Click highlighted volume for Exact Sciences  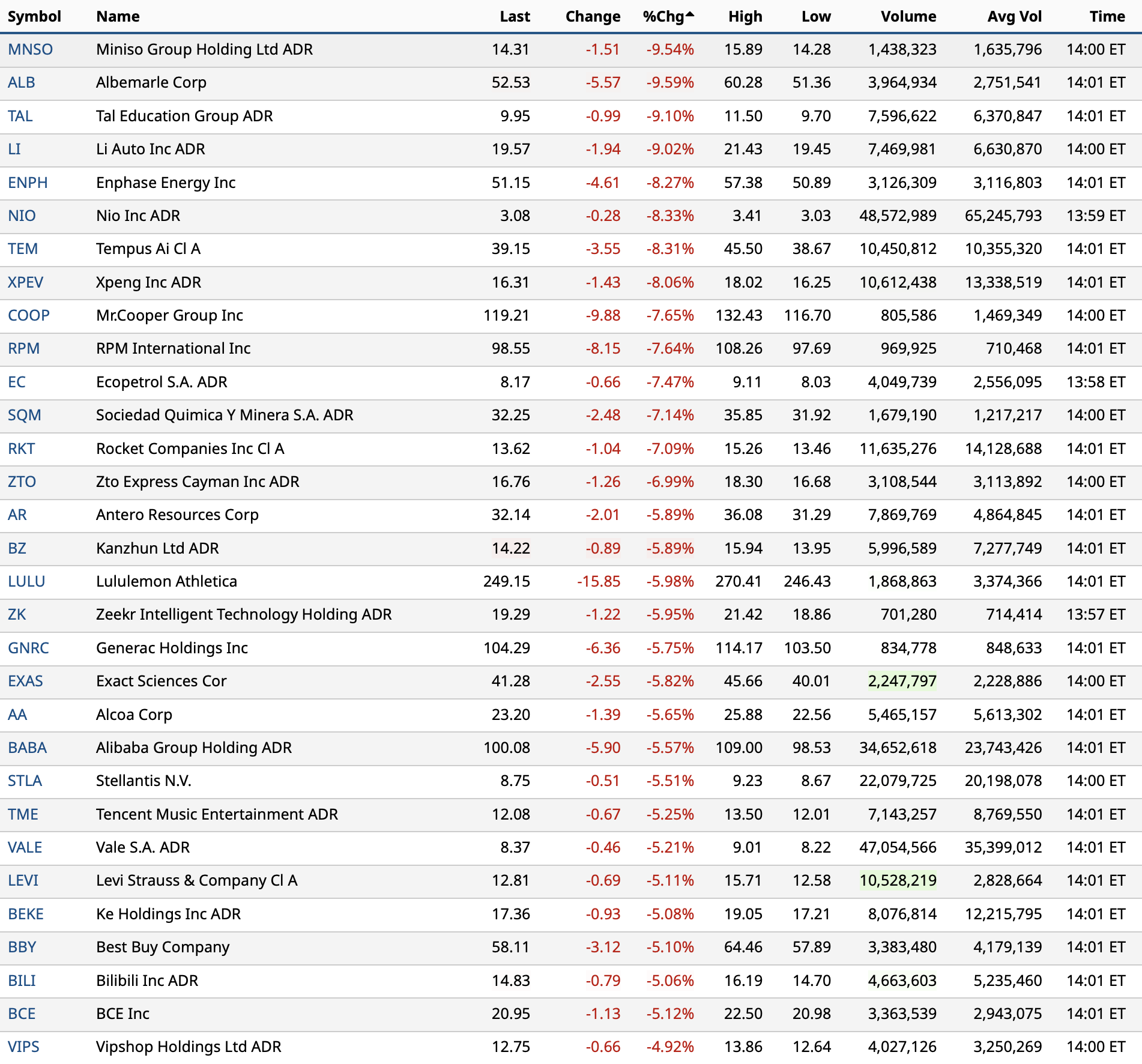pos(902,681)
